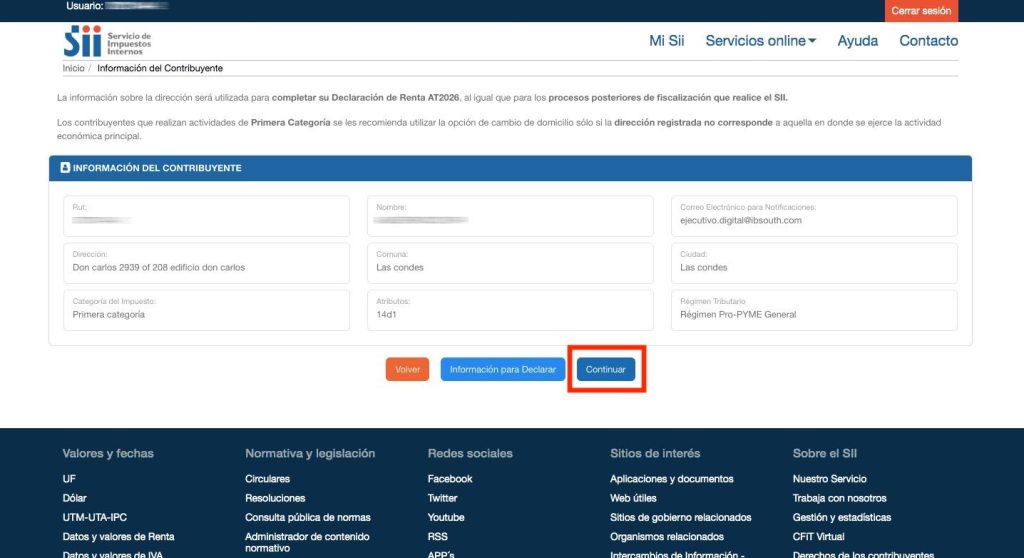
Task: Open the Mi Sii menu item
Action: coord(666,41)
